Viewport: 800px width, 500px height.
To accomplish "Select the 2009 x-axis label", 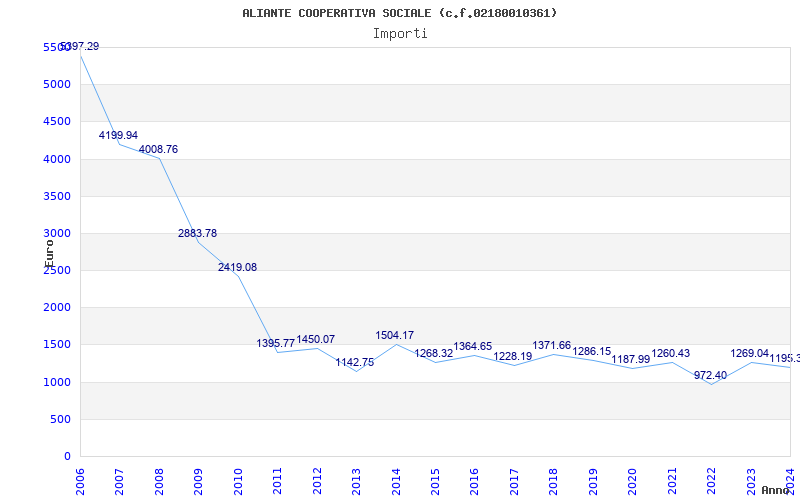I will [x=198, y=481].
